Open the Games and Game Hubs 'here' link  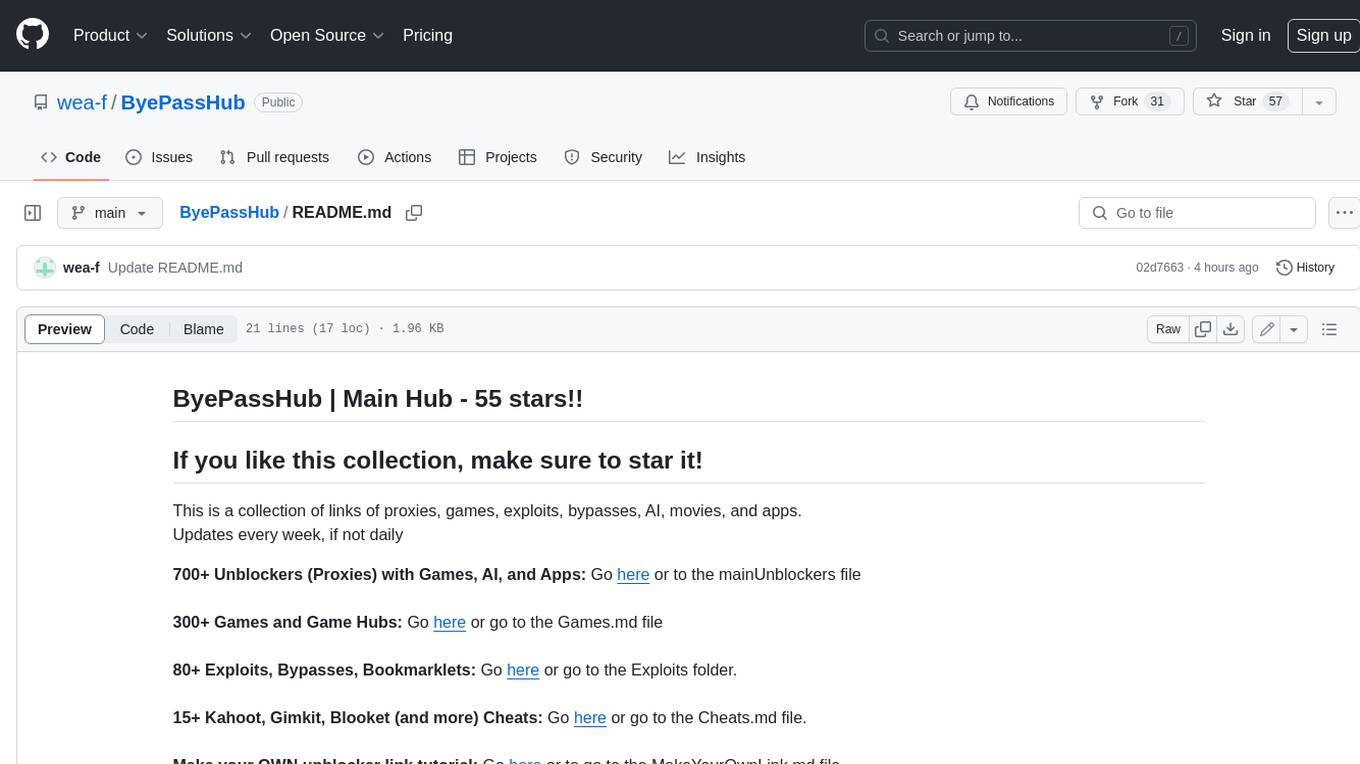coord(449,622)
